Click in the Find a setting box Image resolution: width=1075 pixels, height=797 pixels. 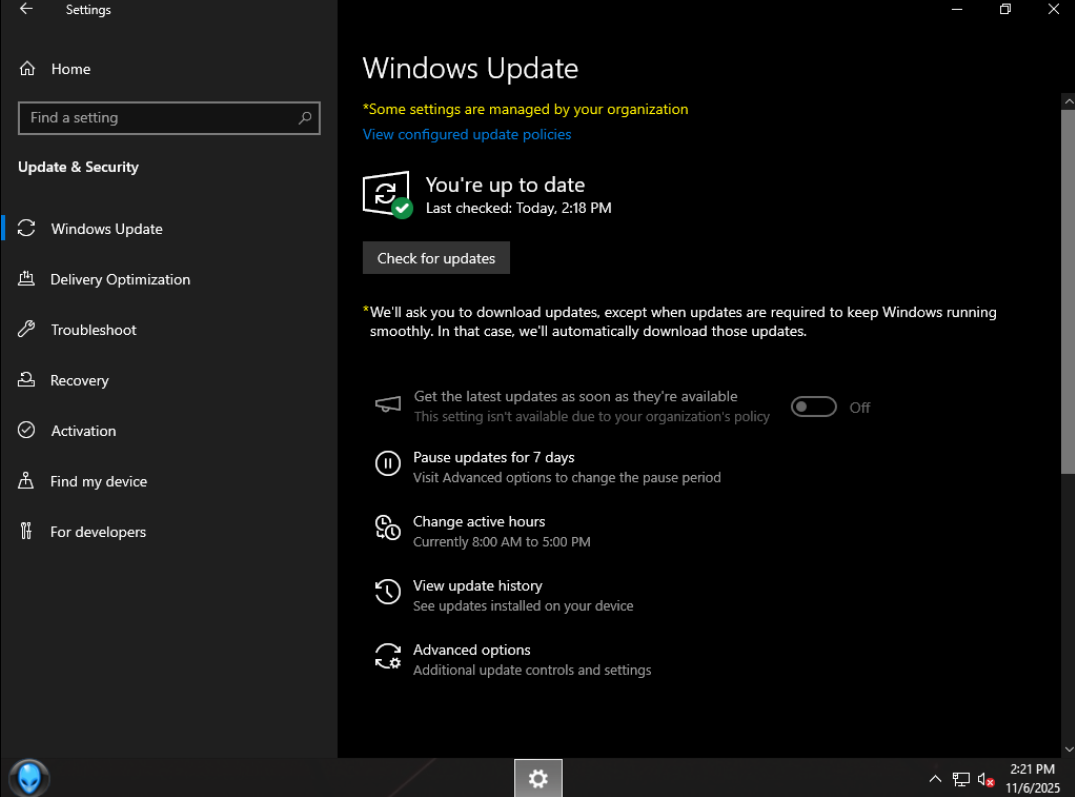(160, 118)
